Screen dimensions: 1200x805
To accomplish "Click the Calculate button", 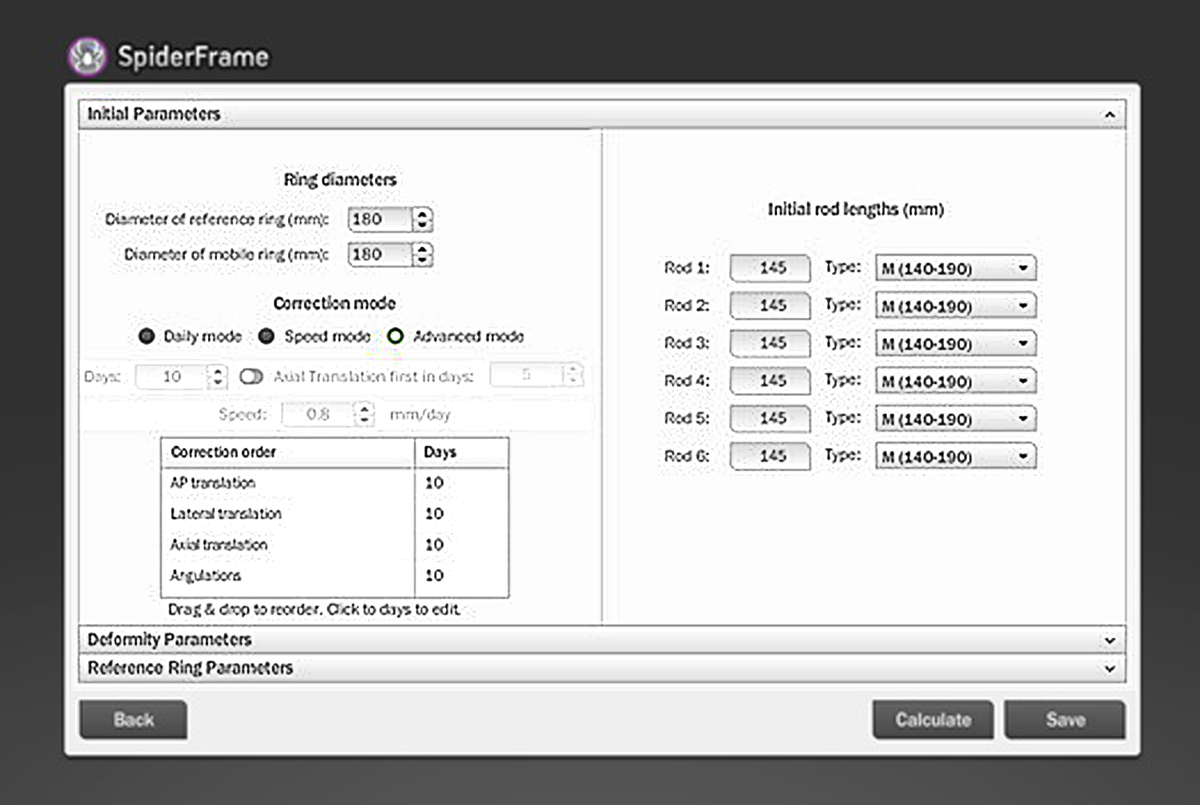I will click(x=933, y=719).
